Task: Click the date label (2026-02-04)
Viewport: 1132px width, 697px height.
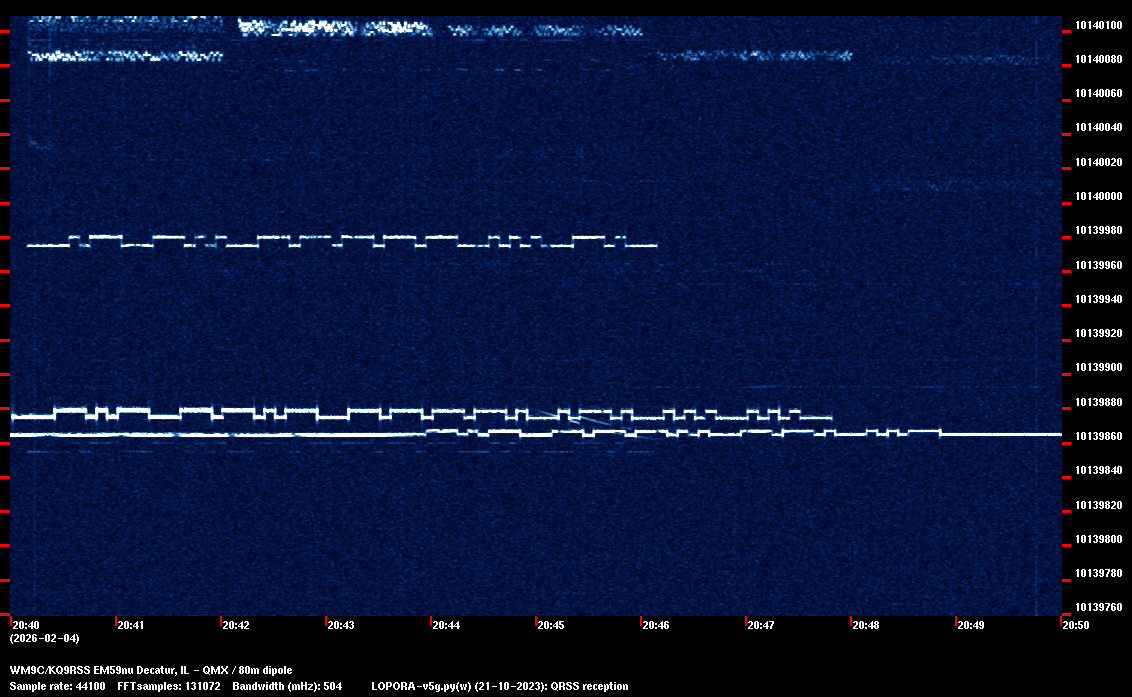Action: (x=44, y=638)
